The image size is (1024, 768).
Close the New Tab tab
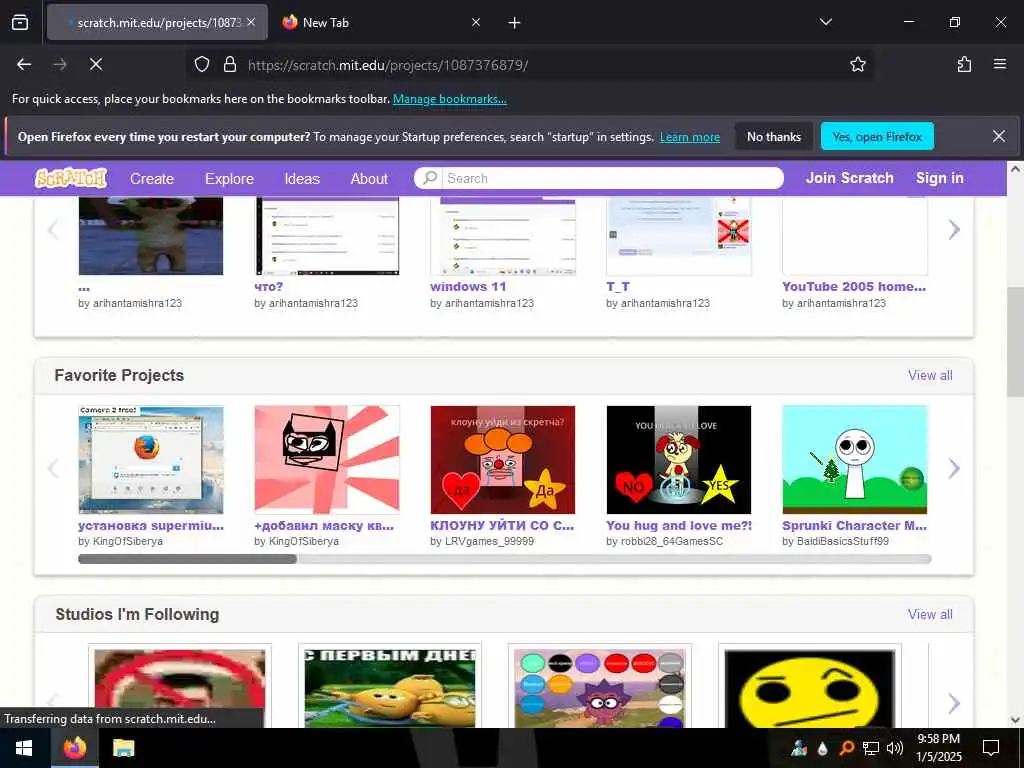click(x=476, y=22)
